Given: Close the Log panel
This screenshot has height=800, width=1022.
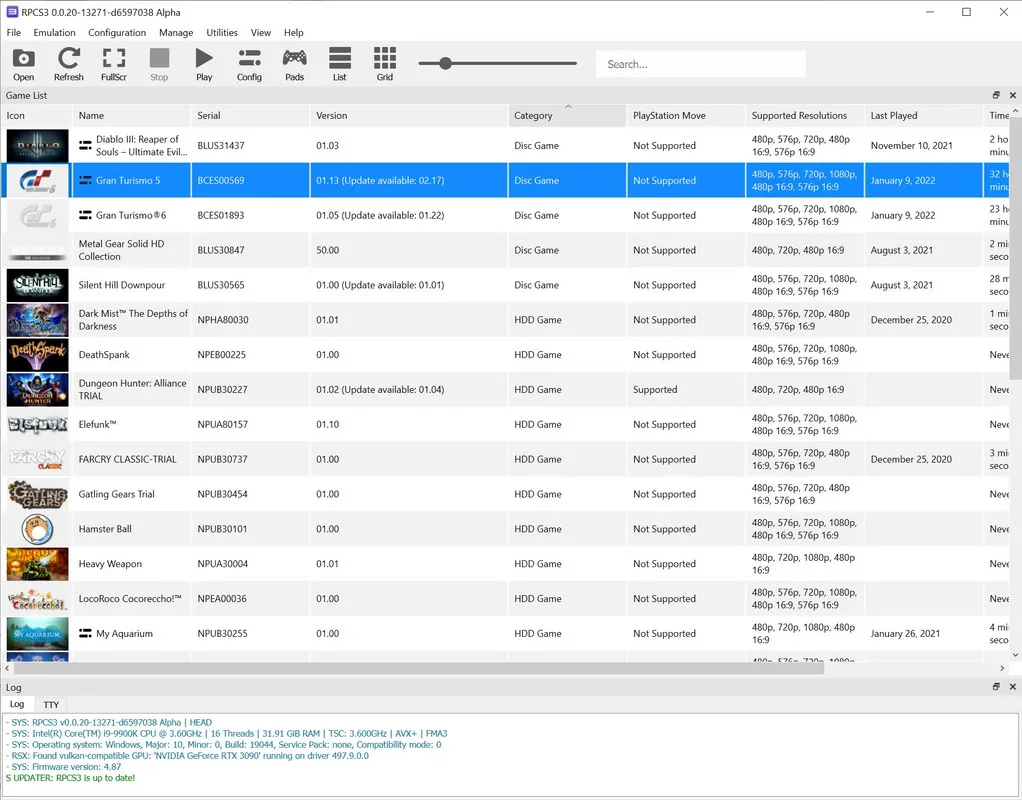Looking at the screenshot, I should click(x=1012, y=687).
